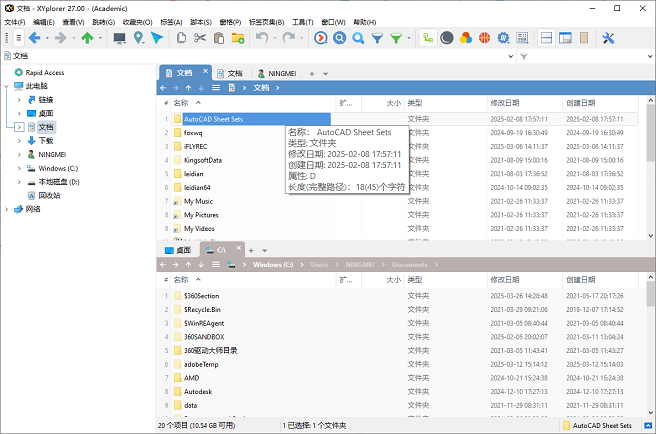Open the wrench configuration tool icon

click(x=608, y=38)
